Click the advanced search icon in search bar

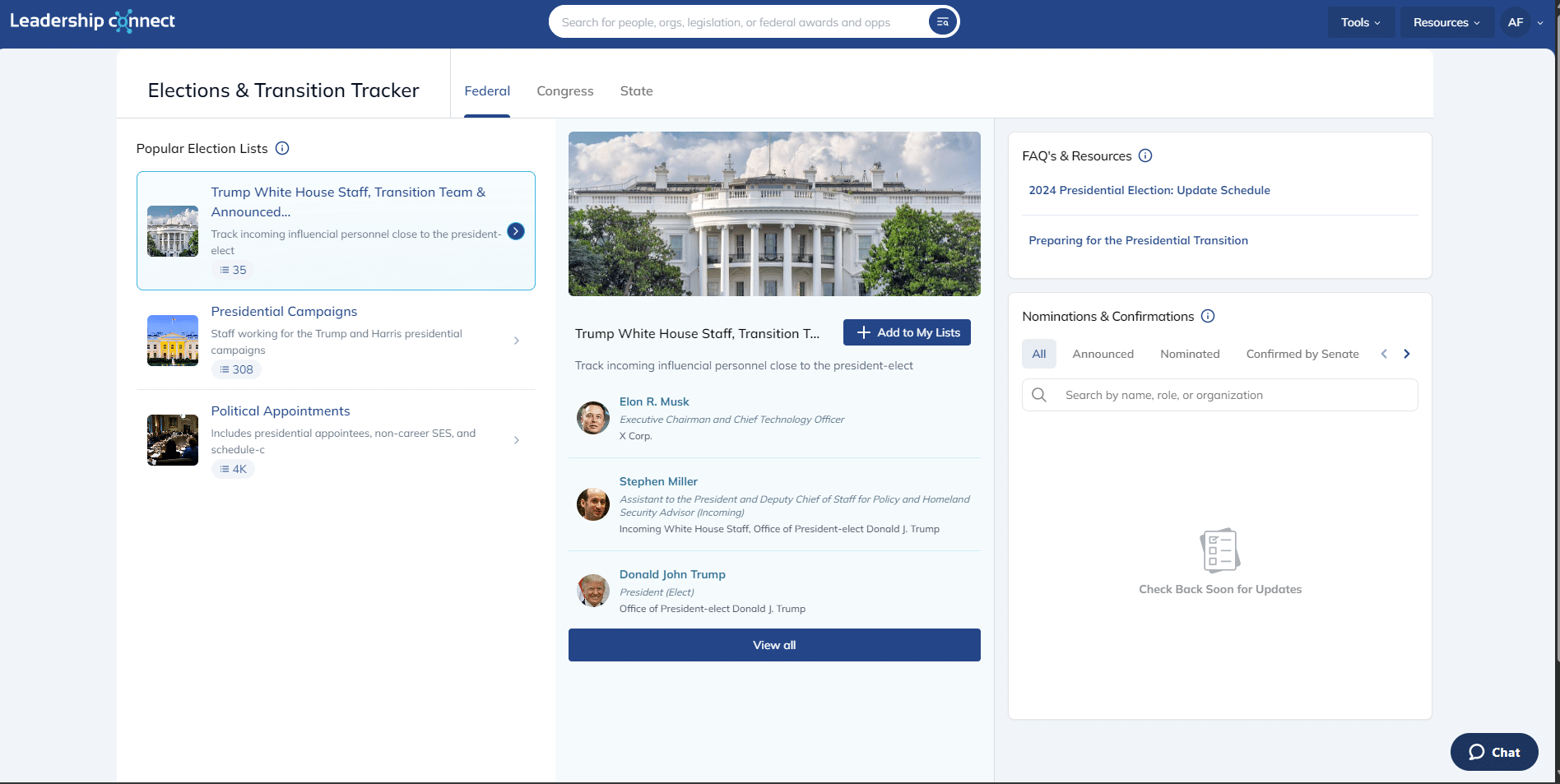click(943, 22)
